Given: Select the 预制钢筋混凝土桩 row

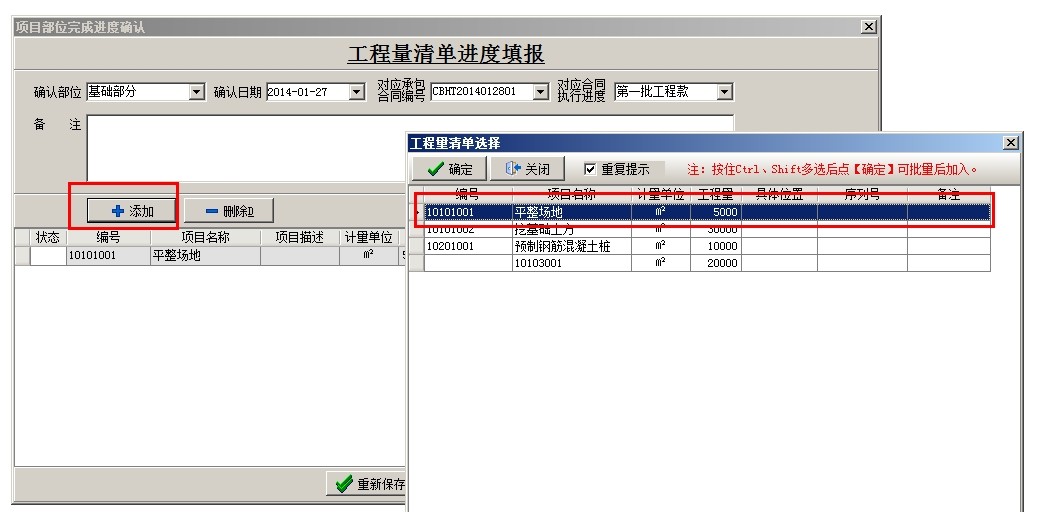Looking at the screenshot, I should click(561, 246).
